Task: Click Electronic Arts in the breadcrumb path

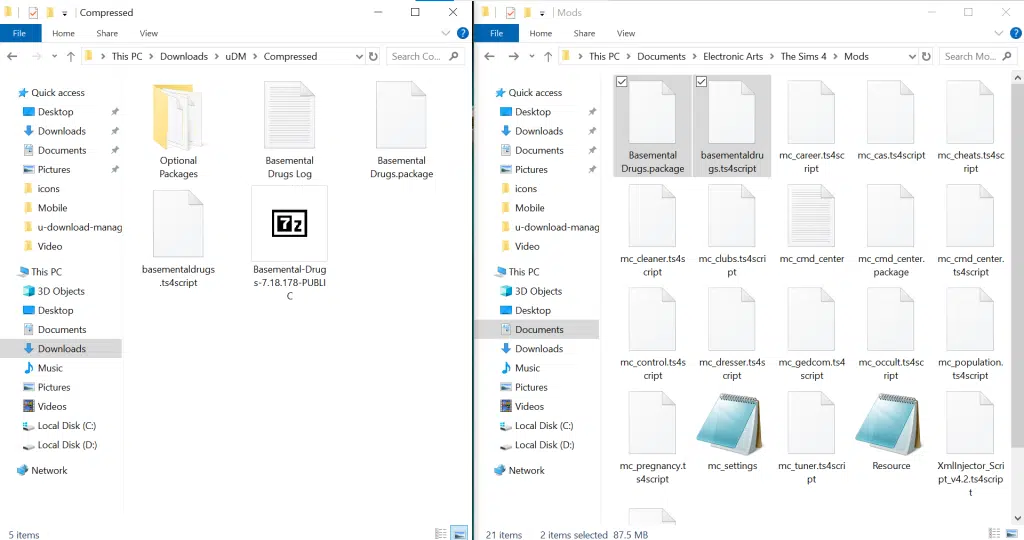Action: click(x=732, y=57)
